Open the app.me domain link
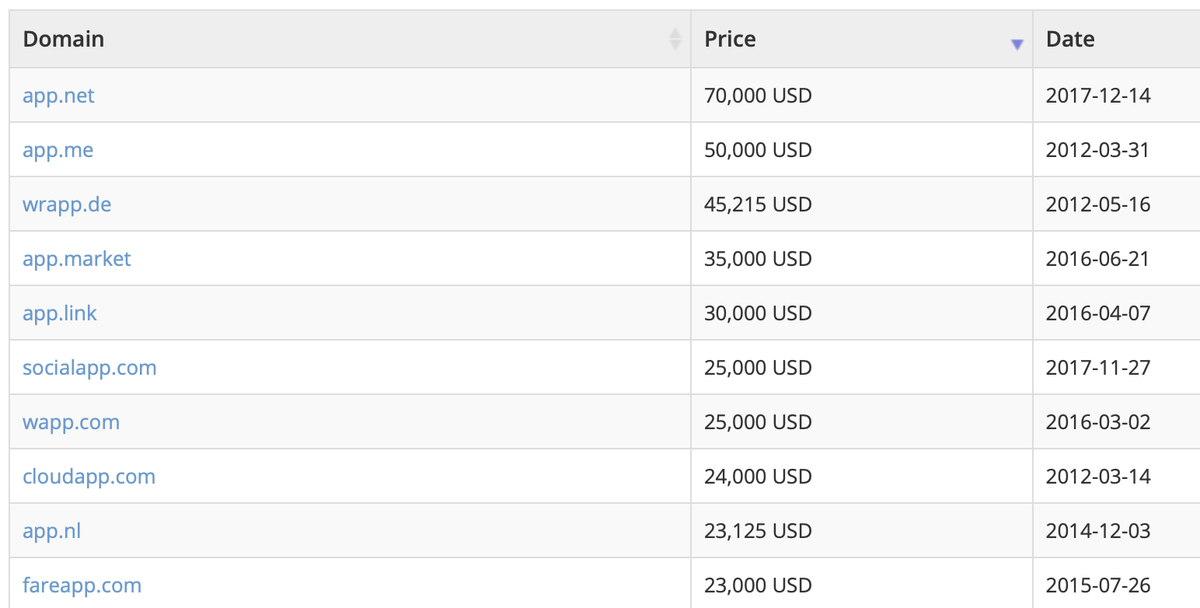This screenshot has width=1200, height=608. click(x=58, y=150)
